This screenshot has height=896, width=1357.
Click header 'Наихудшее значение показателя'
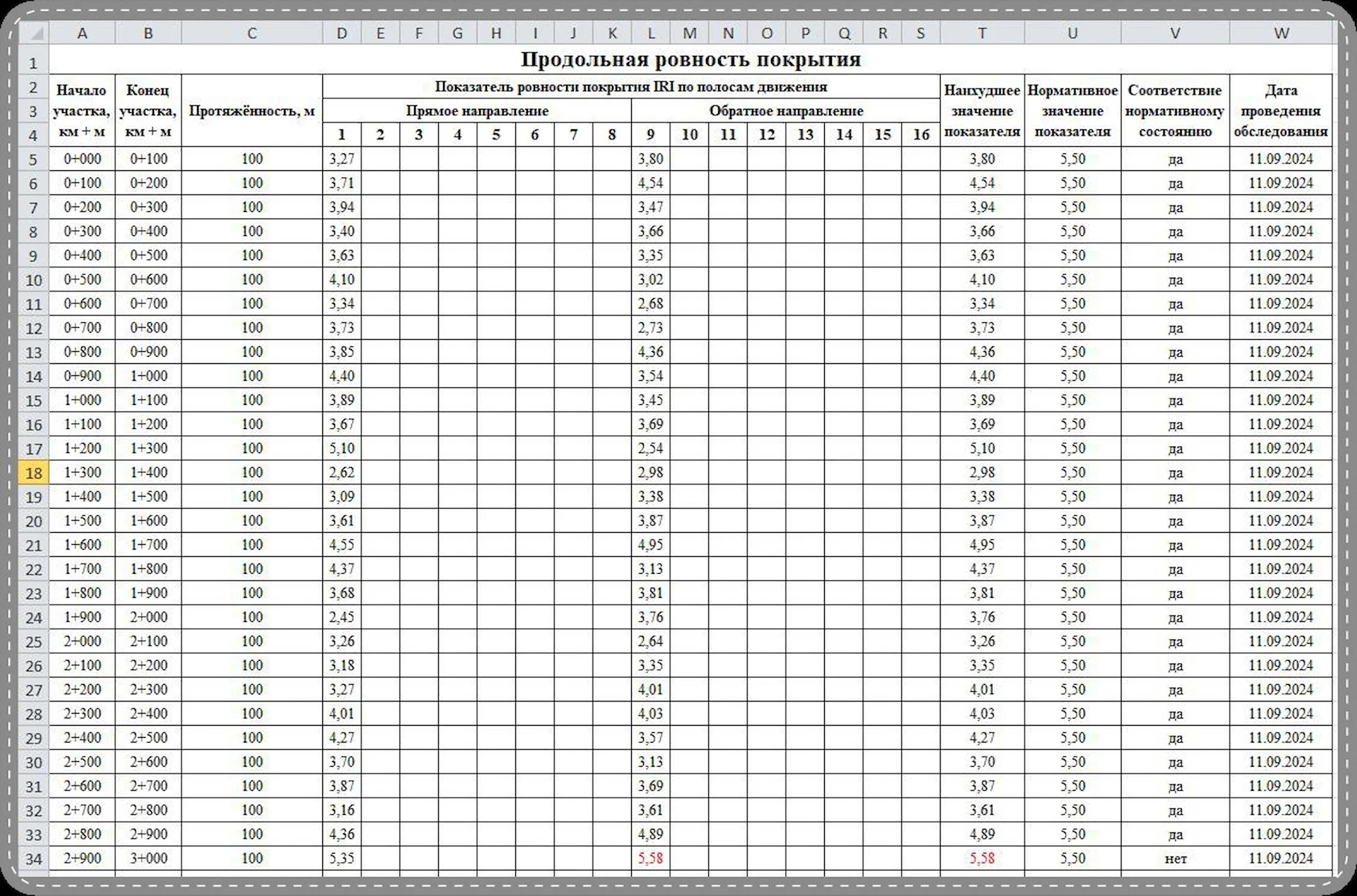(x=982, y=111)
